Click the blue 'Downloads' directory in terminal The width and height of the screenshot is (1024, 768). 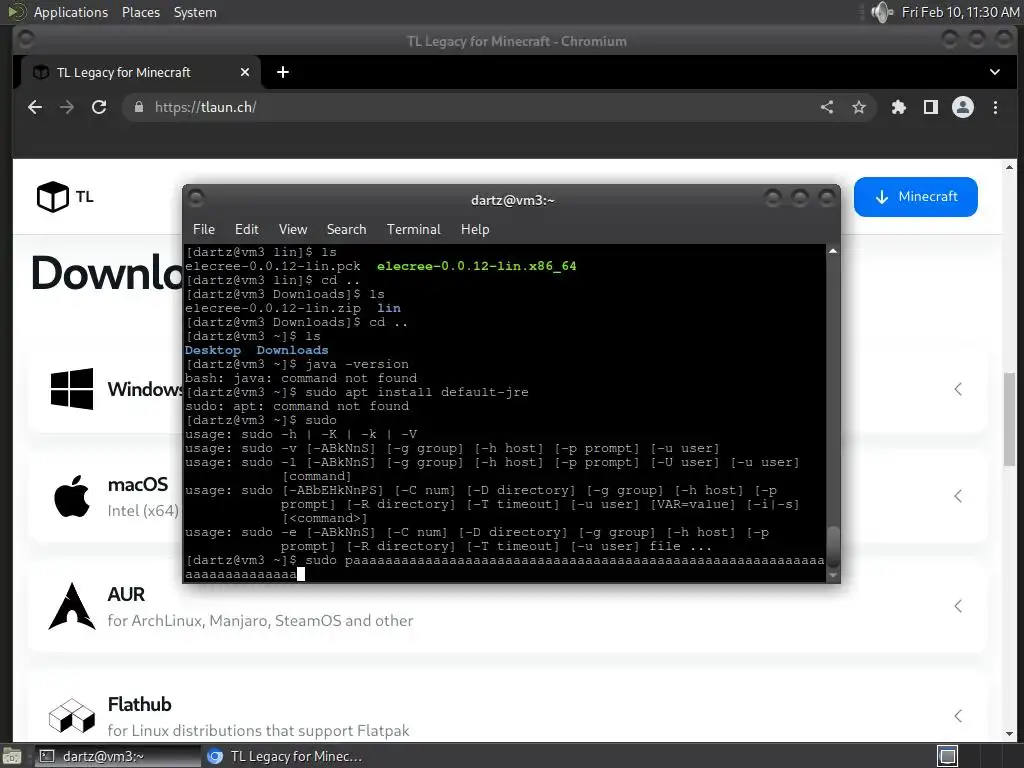coord(293,350)
